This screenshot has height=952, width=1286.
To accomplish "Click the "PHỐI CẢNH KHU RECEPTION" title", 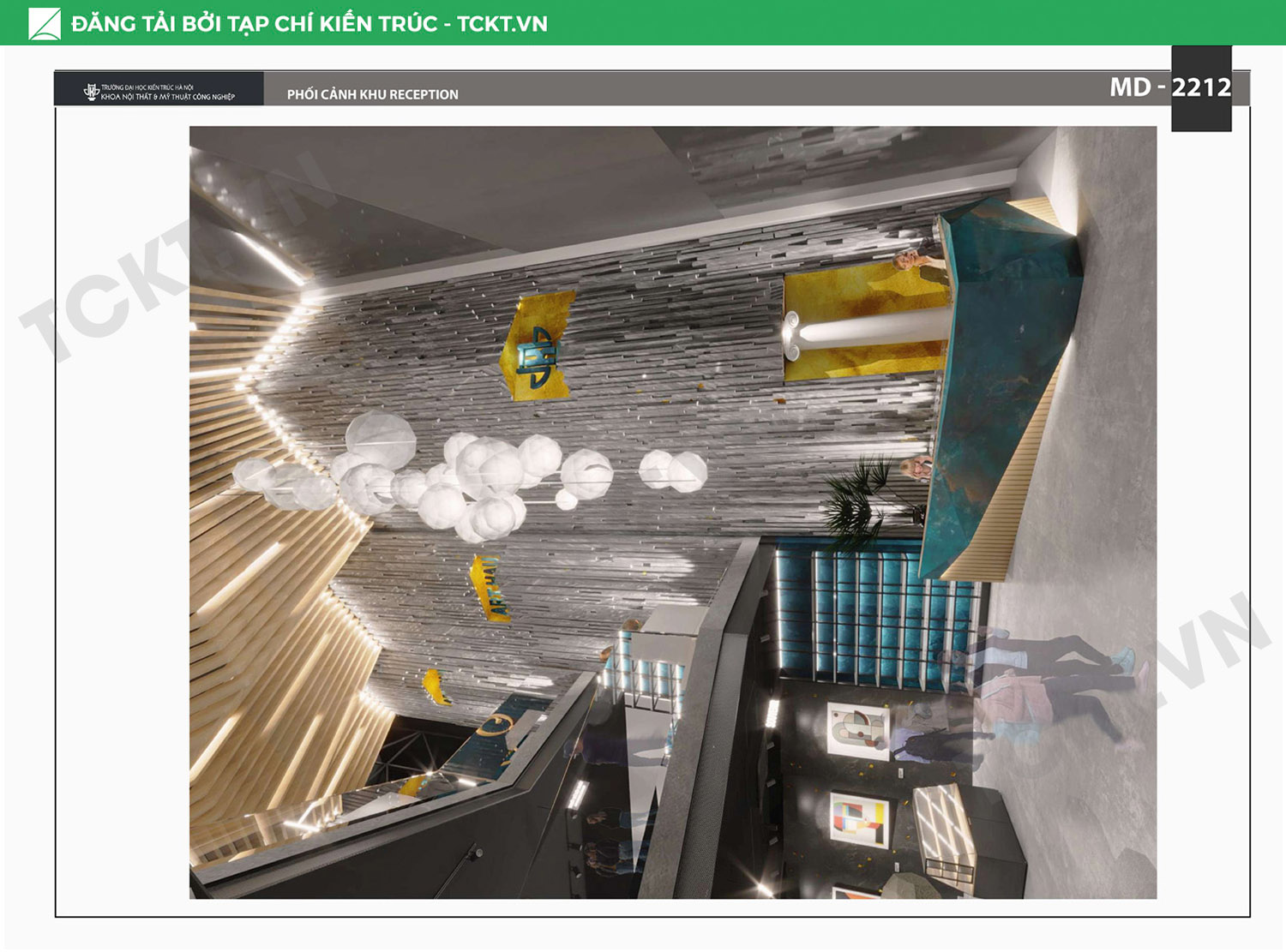I will click(x=372, y=94).
